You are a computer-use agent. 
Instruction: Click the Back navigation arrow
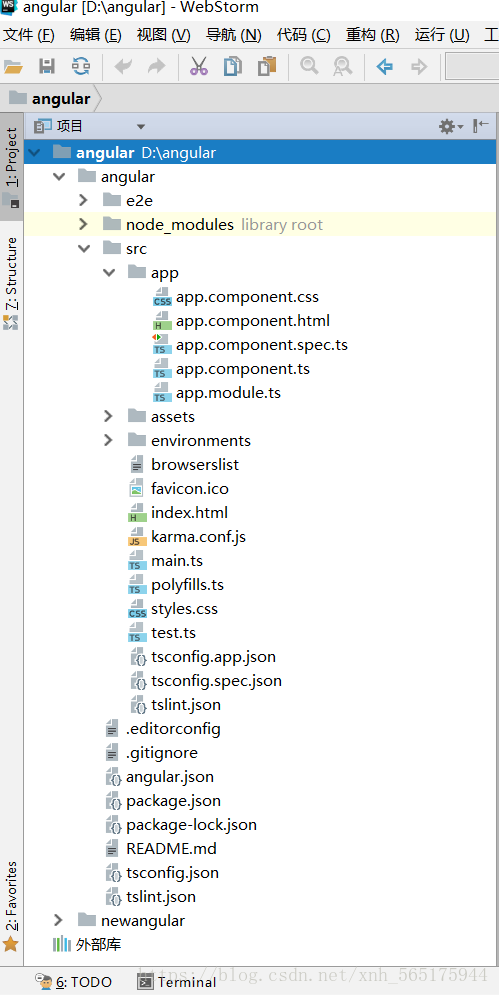[385, 67]
